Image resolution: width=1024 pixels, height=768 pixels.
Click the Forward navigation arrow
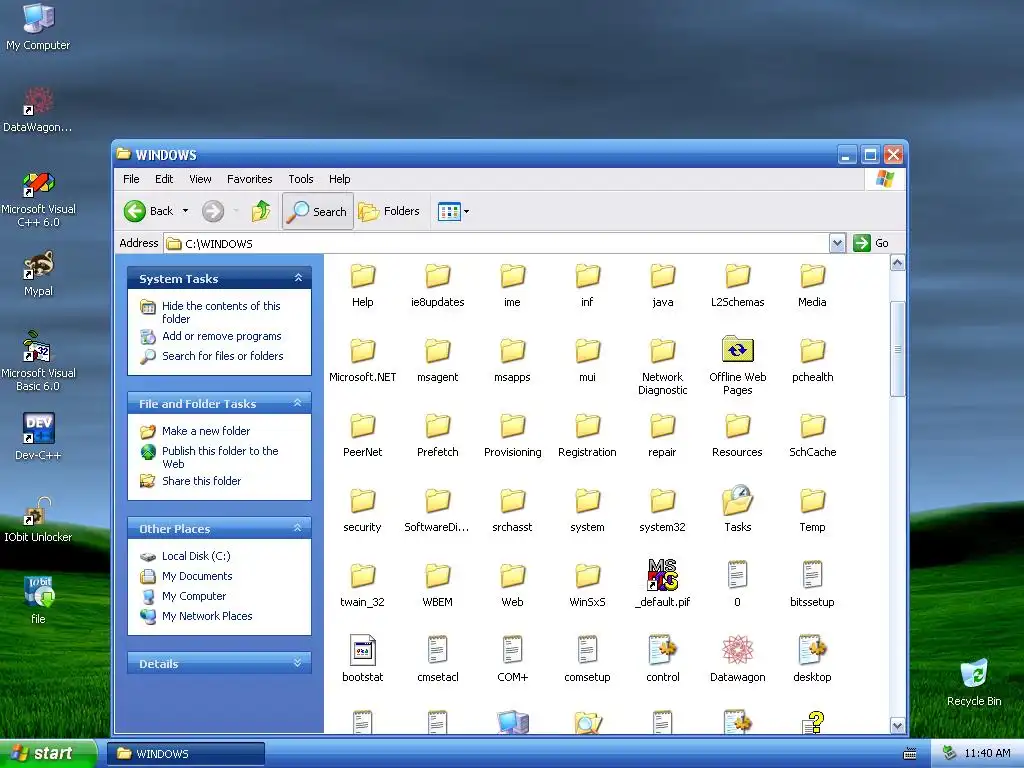pyautogui.click(x=213, y=211)
